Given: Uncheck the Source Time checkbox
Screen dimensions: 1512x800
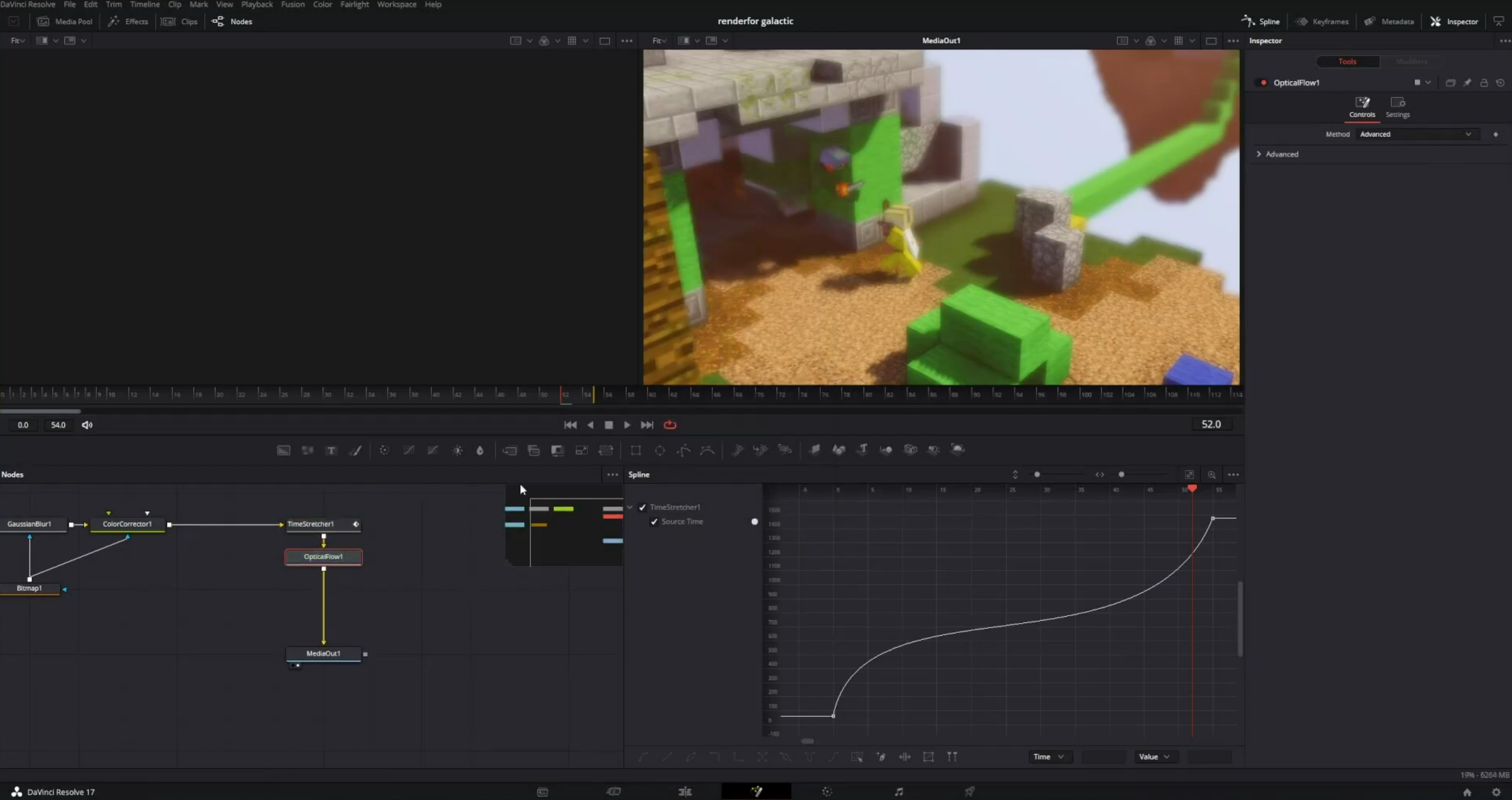Looking at the screenshot, I should pyautogui.click(x=654, y=521).
